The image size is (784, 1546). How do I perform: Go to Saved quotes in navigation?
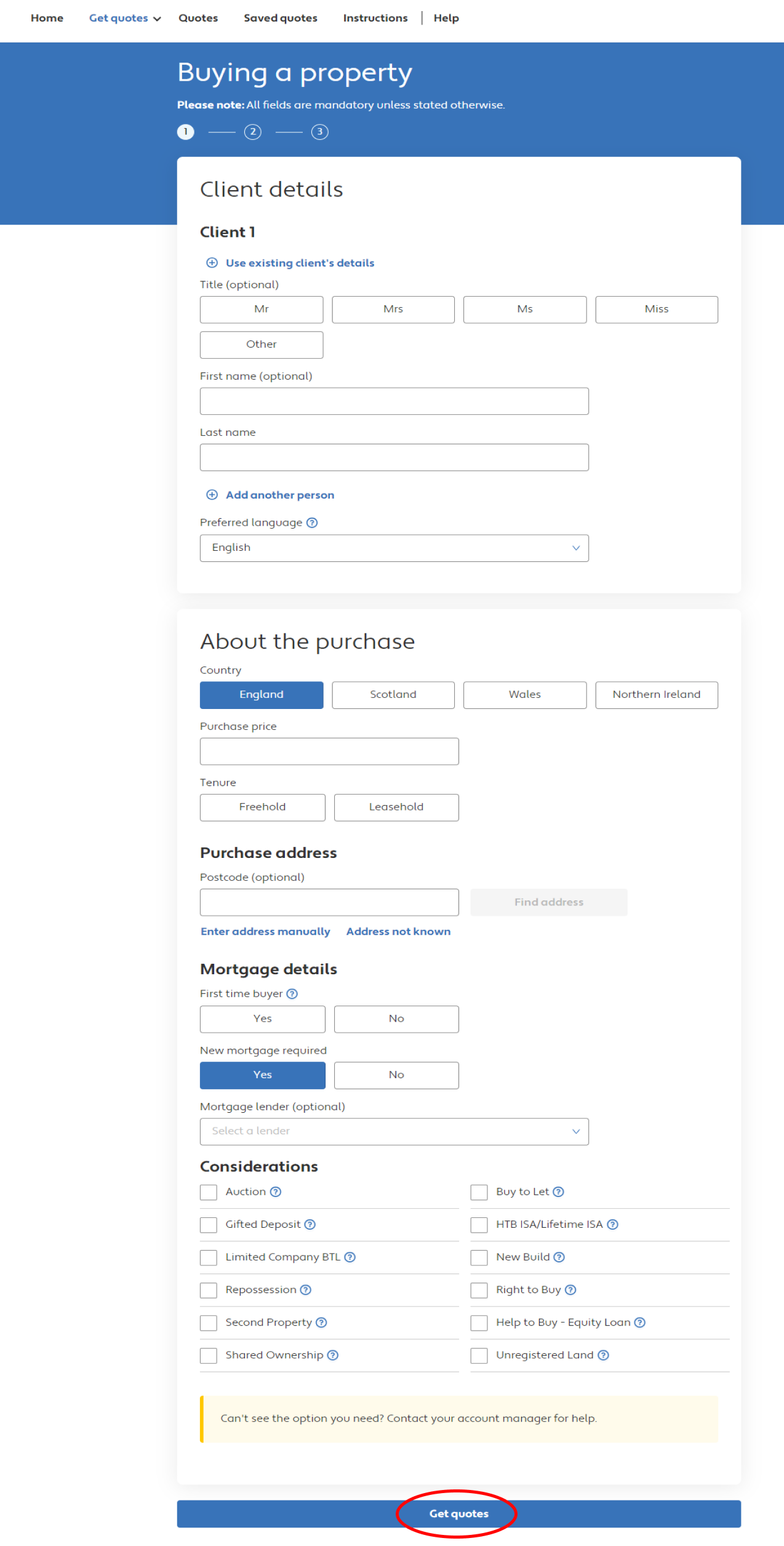coord(280,18)
